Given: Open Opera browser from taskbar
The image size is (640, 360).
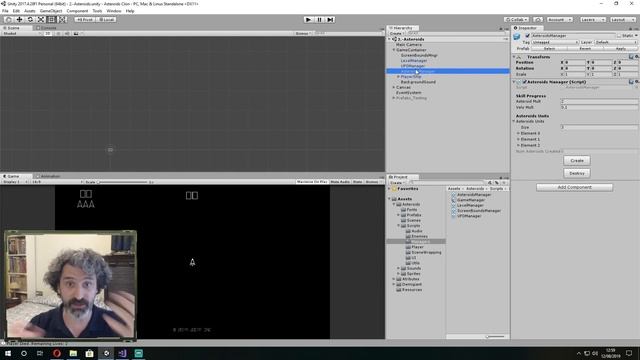Looking at the screenshot, I should (x=57, y=353).
